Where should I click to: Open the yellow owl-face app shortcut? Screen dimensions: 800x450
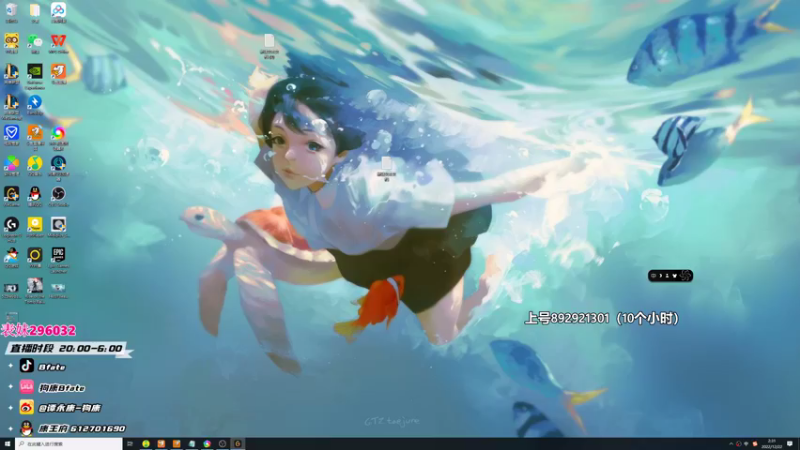tap(11, 41)
